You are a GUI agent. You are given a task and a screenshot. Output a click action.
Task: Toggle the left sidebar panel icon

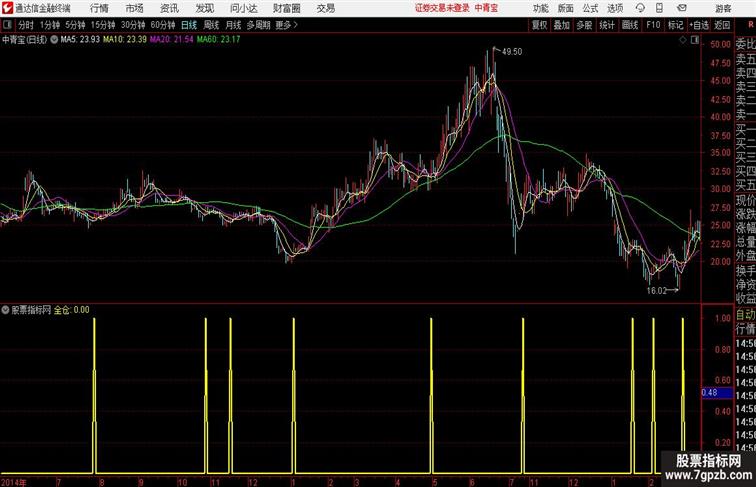pyautogui.click(x=7, y=25)
